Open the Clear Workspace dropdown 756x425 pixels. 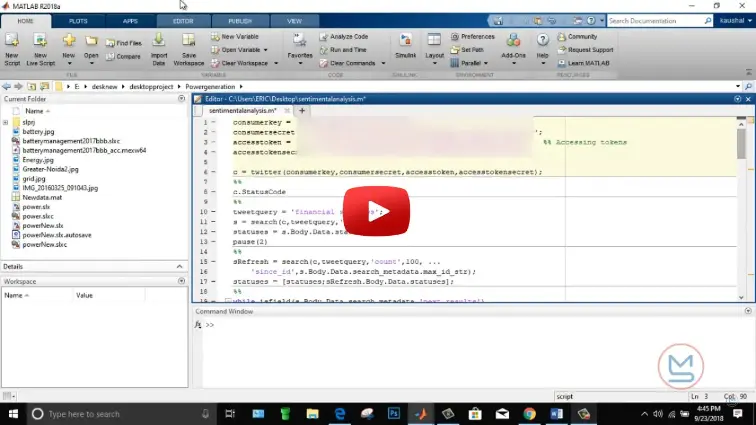pos(241,62)
